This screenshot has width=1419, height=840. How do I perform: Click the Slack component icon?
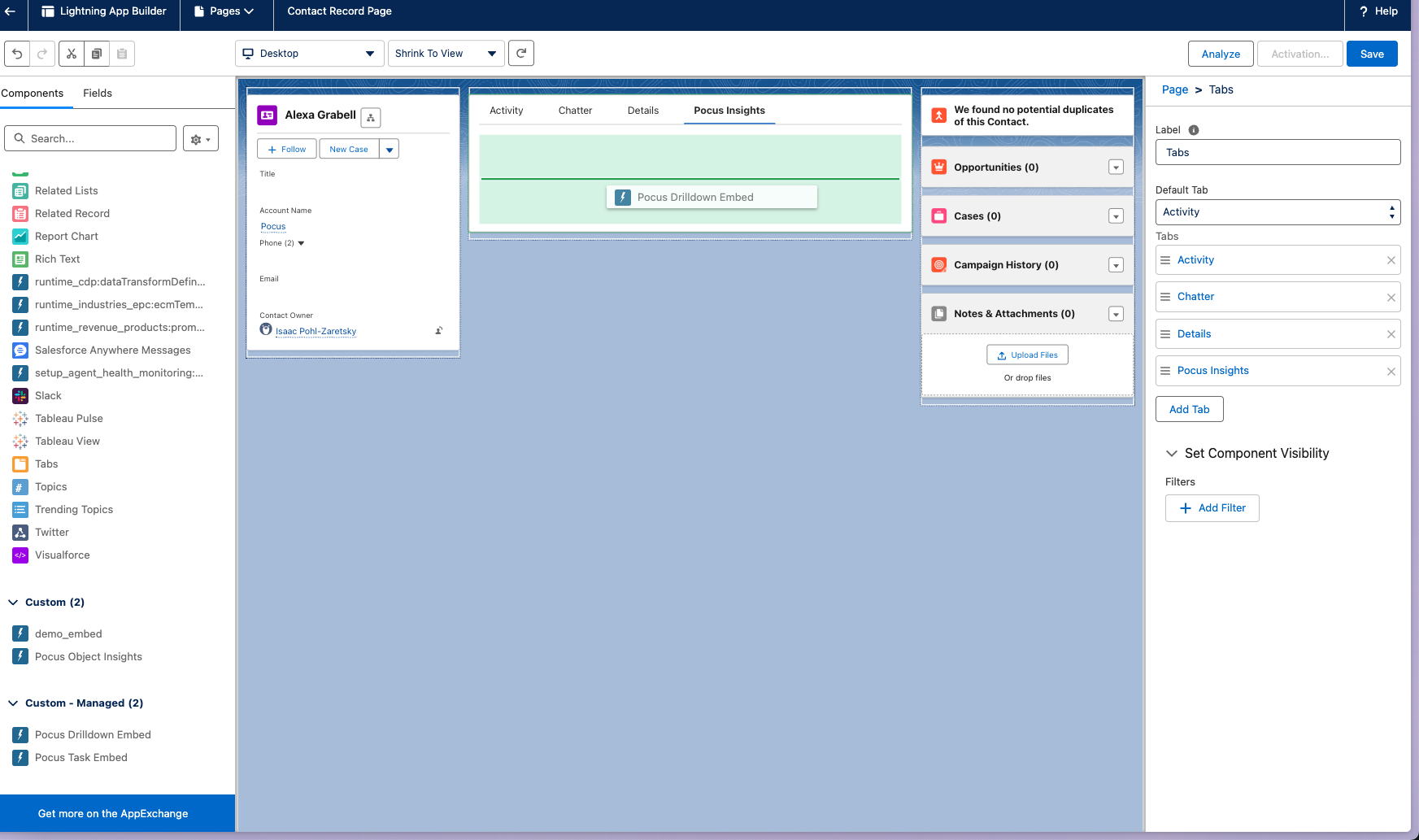[20, 396]
